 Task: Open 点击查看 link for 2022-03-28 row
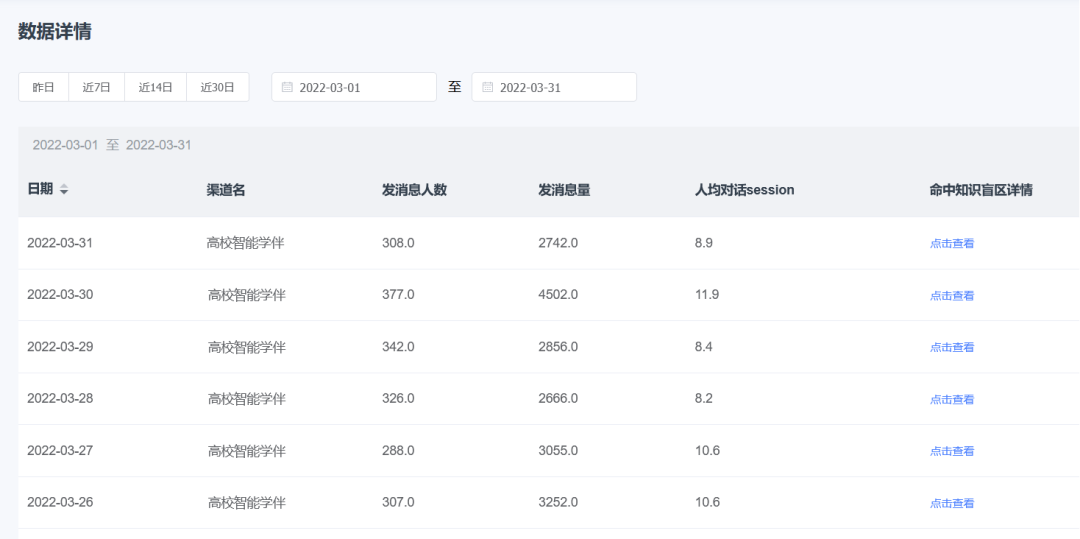952,399
